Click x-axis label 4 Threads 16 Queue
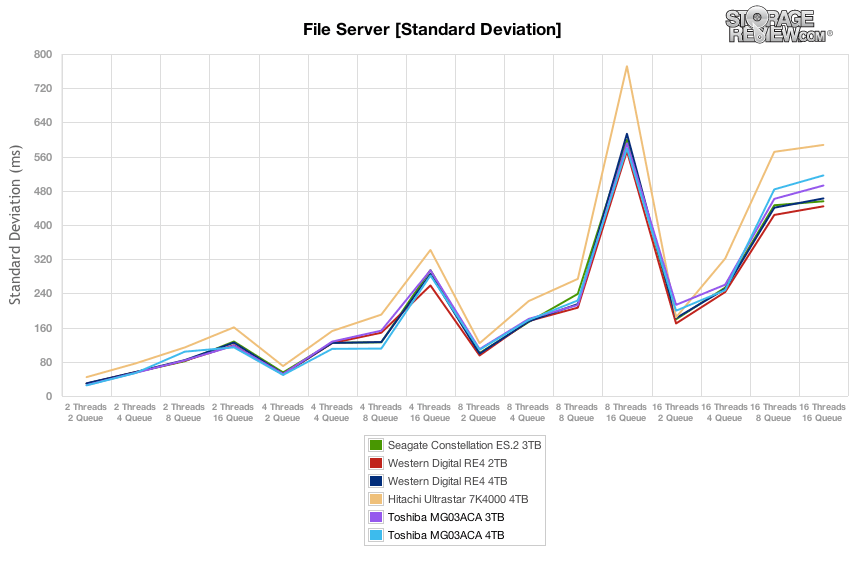The width and height of the screenshot is (850, 567). click(x=430, y=413)
